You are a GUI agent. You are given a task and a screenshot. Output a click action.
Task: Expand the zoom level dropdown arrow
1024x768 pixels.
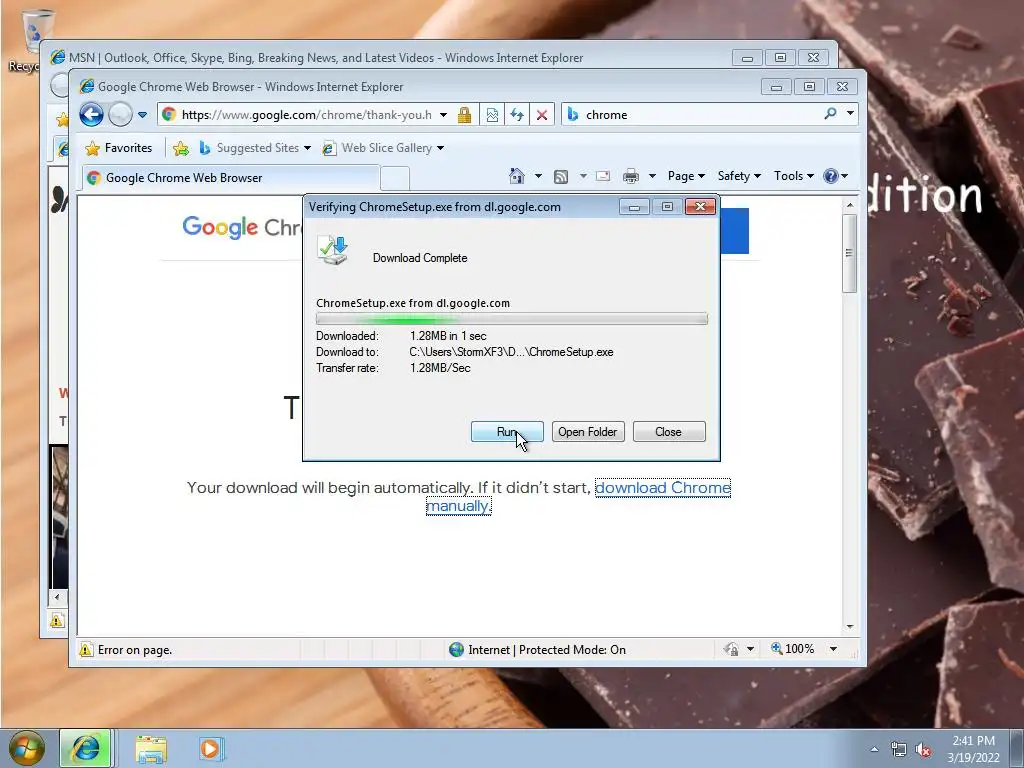coord(833,649)
